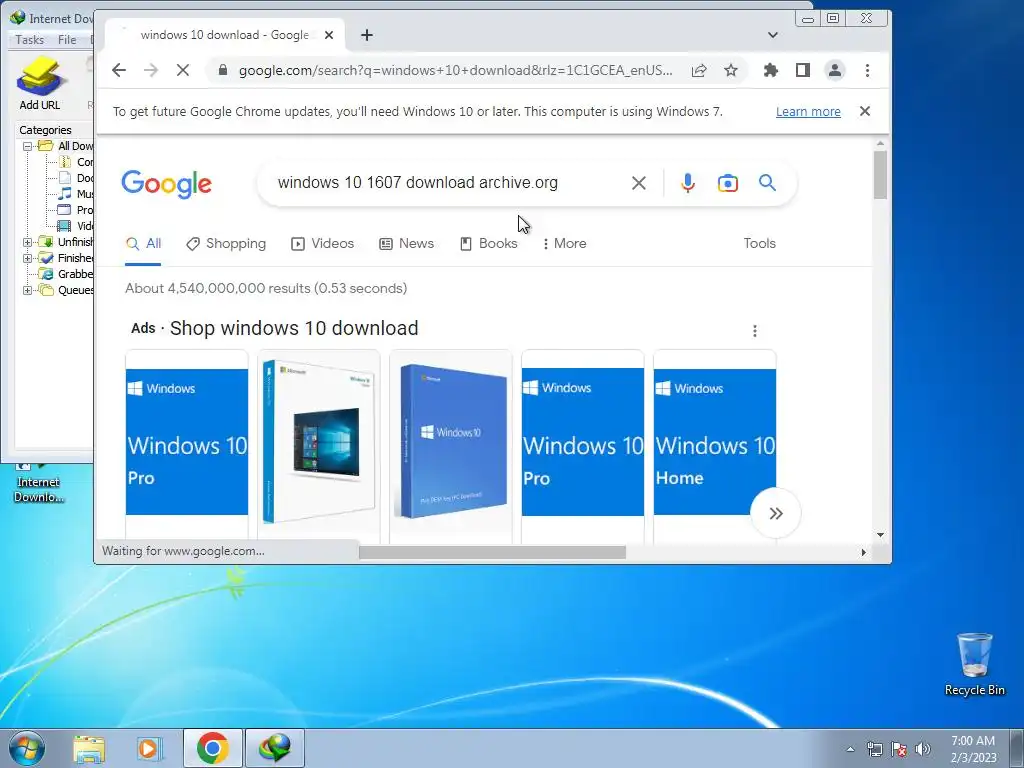Submit search with magnifier icon

pyautogui.click(x=767, y=183)
